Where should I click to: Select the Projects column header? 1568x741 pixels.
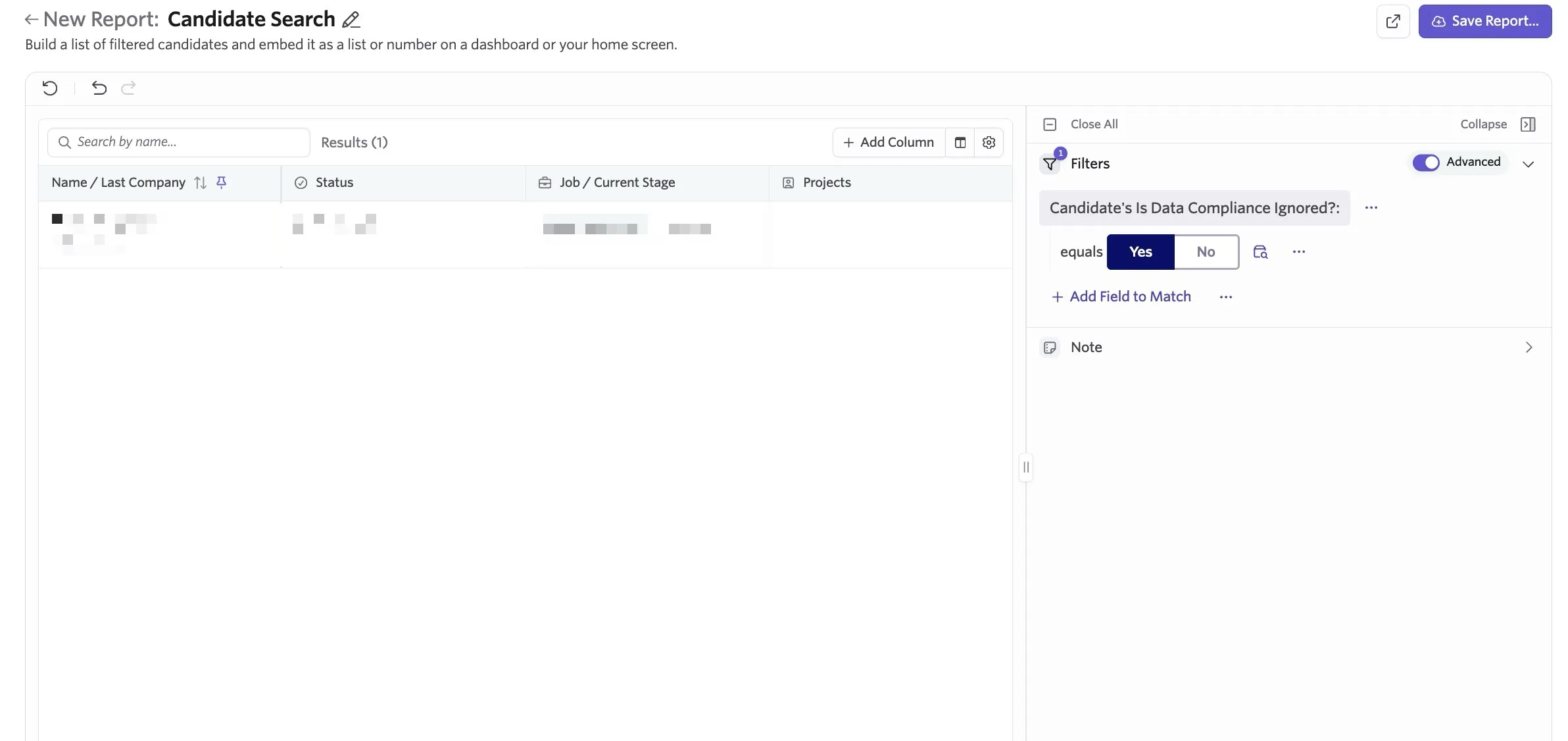point(891,183)
